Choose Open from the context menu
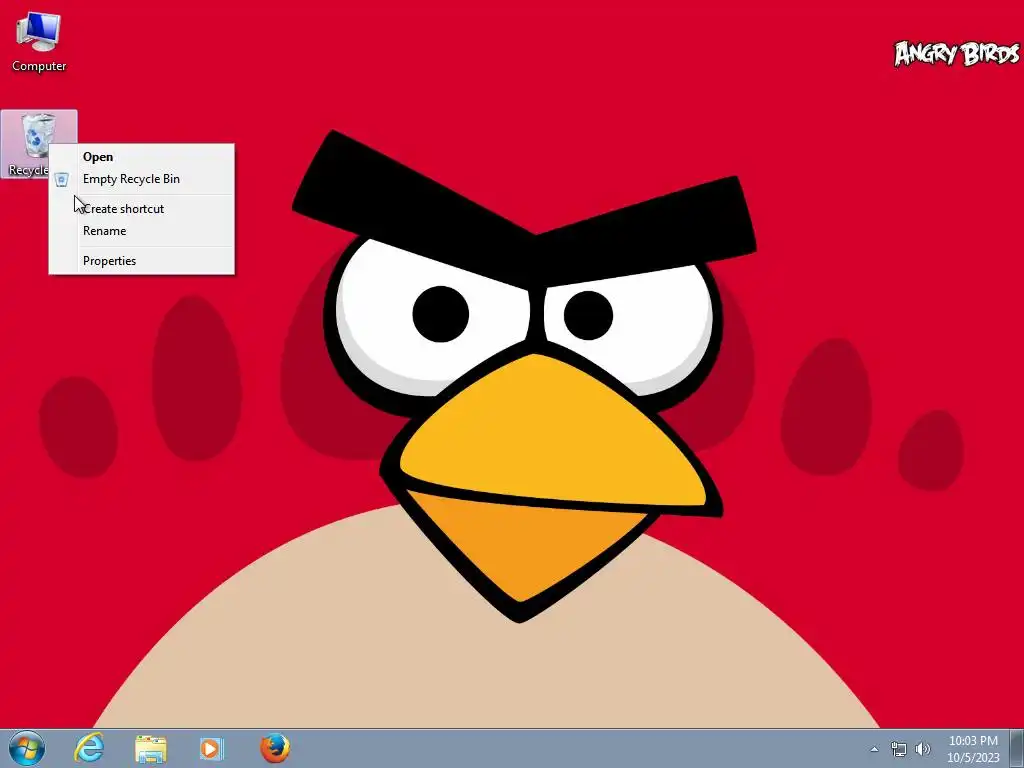The height and width of the screenshot is (768, 1024). [x=141, y=157]
